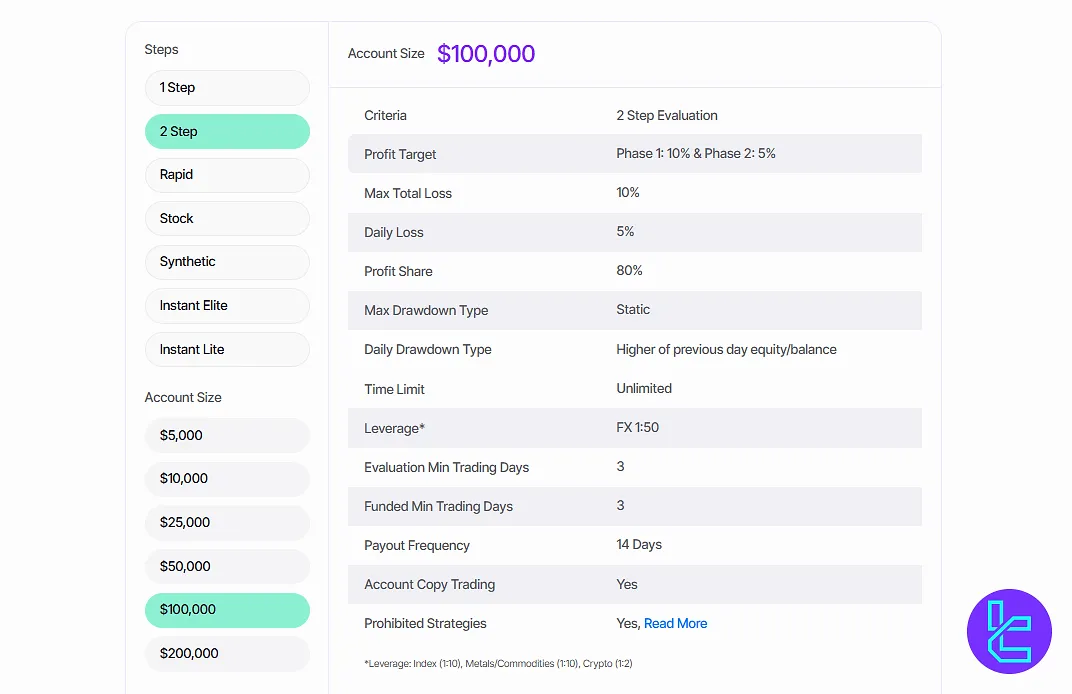The image size is (1072, 694).
Task: Select the $5,000 account size
Action: point(227,435)
